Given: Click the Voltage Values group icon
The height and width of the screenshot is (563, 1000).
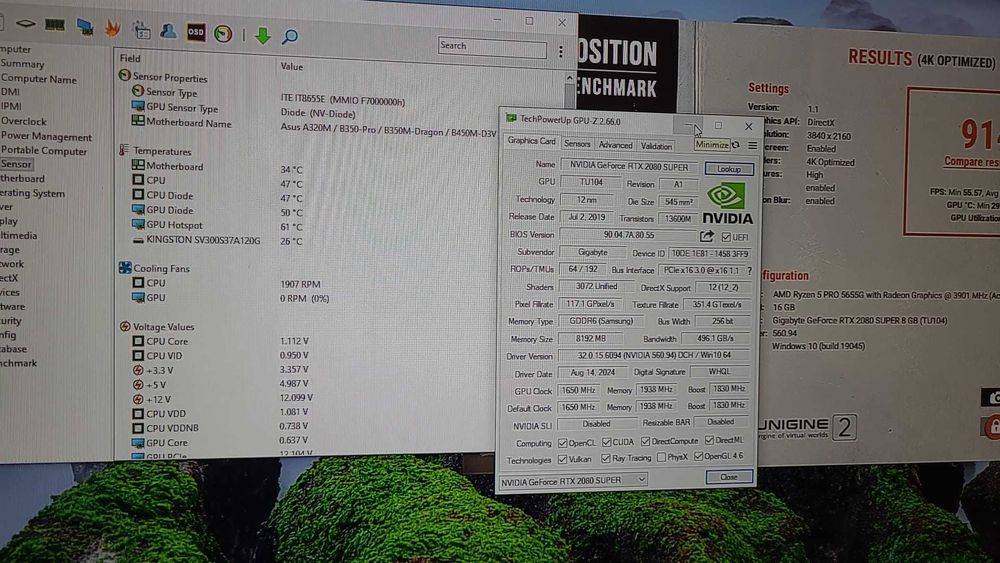Looking at the screenshot, I should click(125, 326).
